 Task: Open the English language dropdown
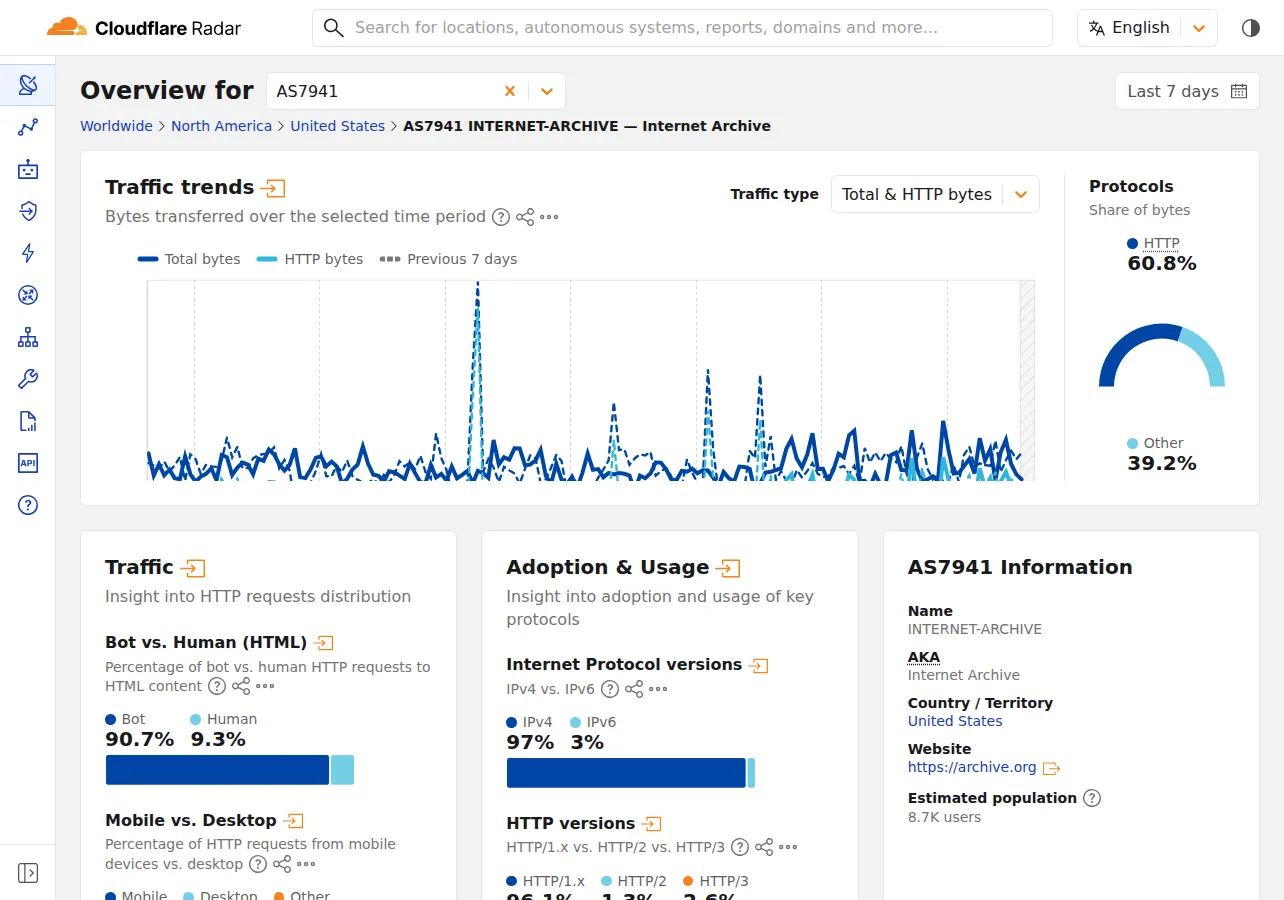click(x=1147, y=28)
